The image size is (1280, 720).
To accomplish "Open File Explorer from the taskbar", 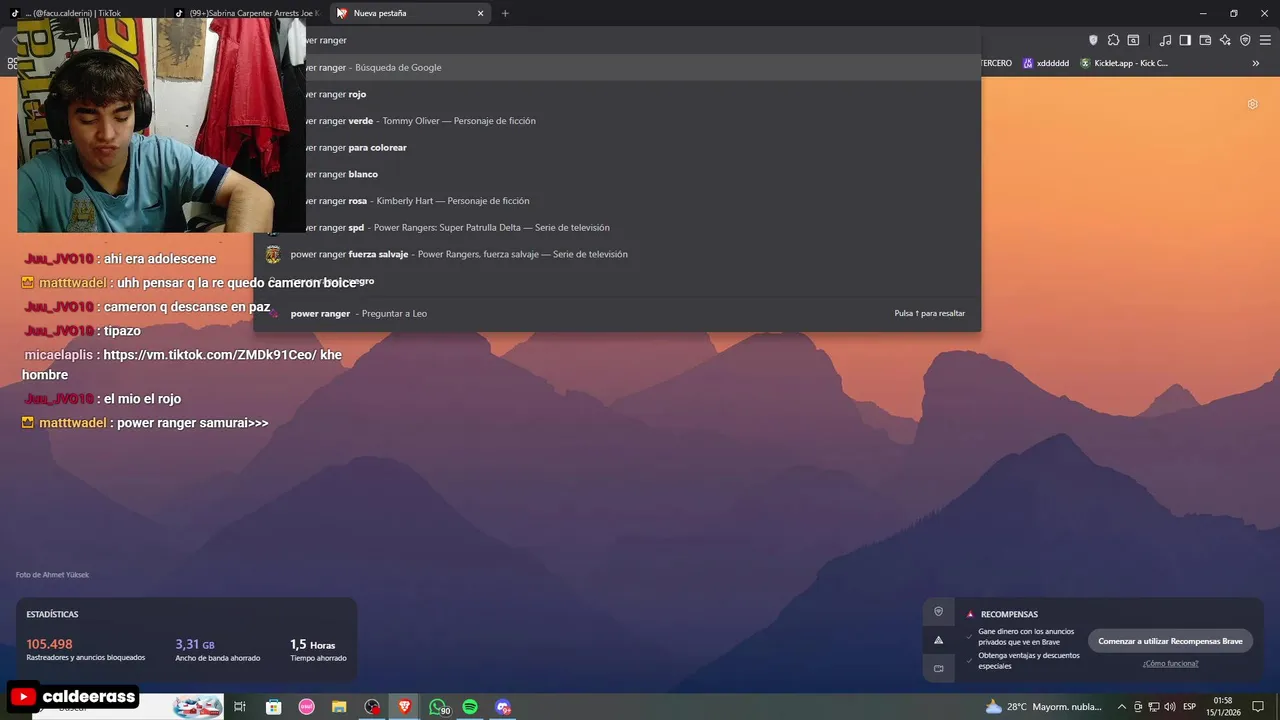I will (339, 707).
